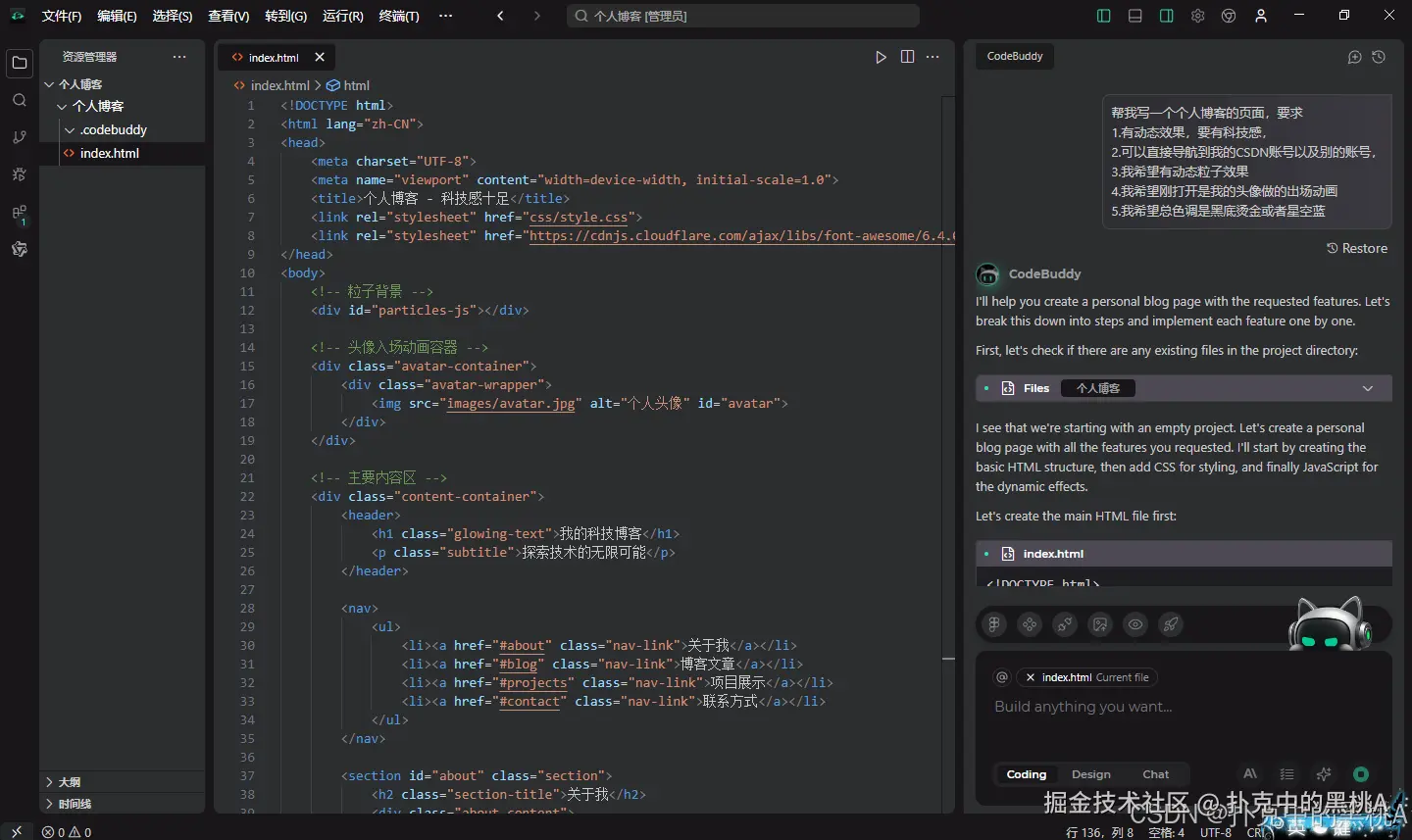1412x840 pixels.
Task: Open chat history in CodeBuddy panel
Action: coord(1379,57)
